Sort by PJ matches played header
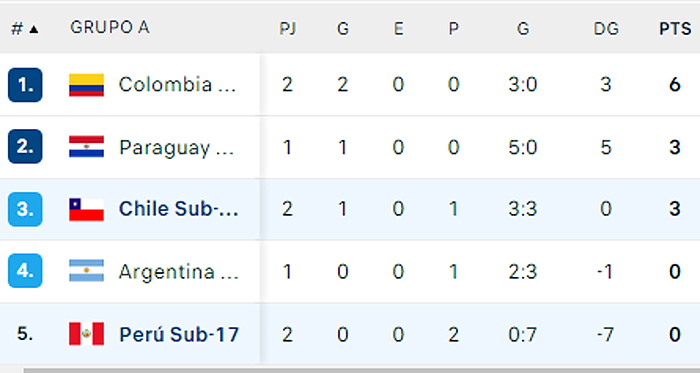 (288, 29)
